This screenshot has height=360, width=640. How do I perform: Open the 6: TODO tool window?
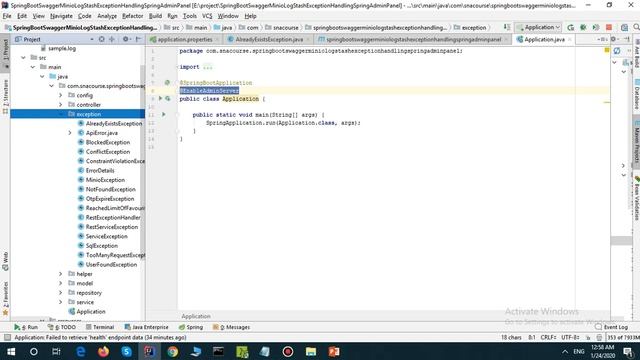point(62,327)
